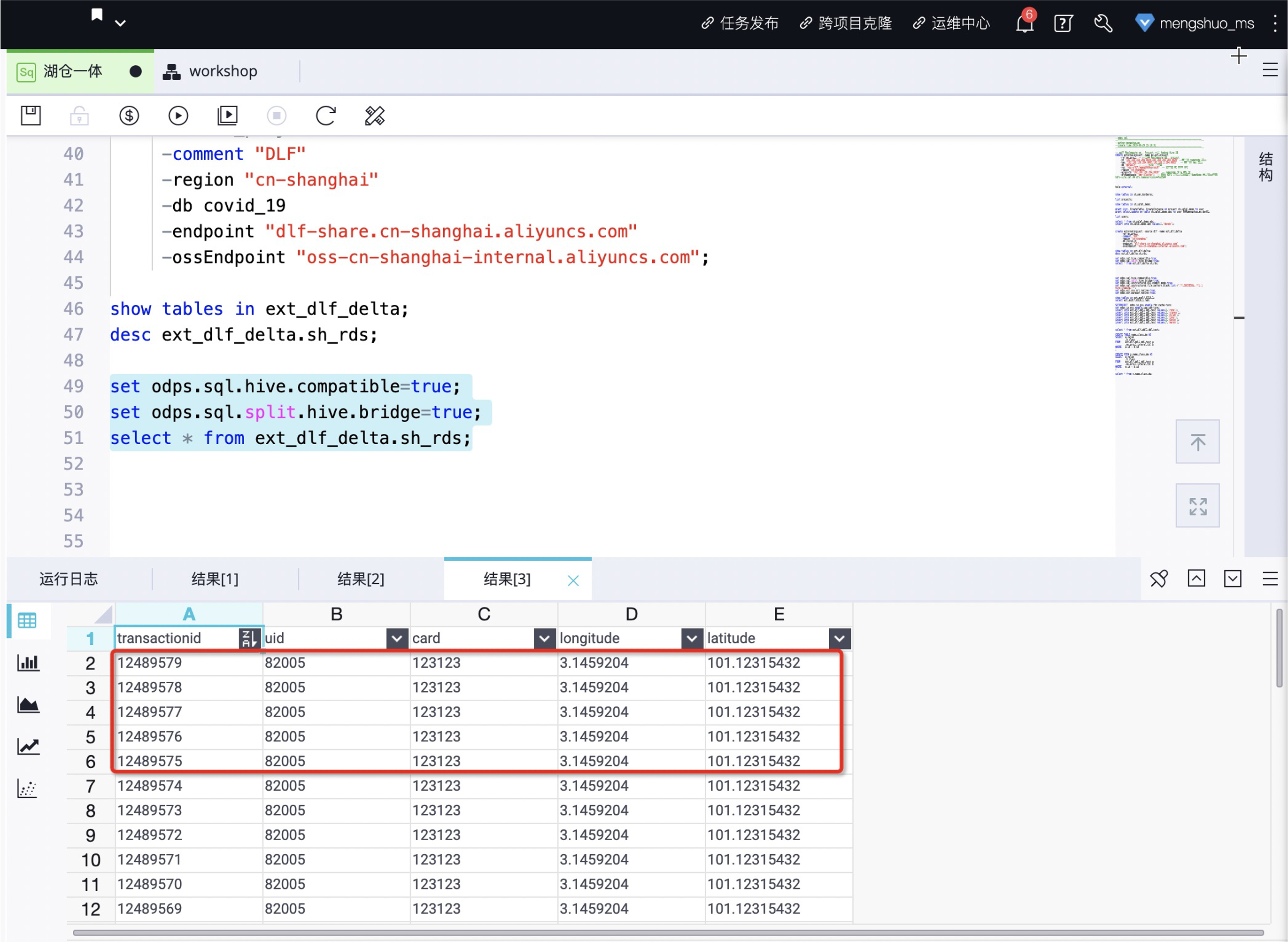Click the reload refresh icon
This screenshot has width=1288, height=942.
pos(325,116)
